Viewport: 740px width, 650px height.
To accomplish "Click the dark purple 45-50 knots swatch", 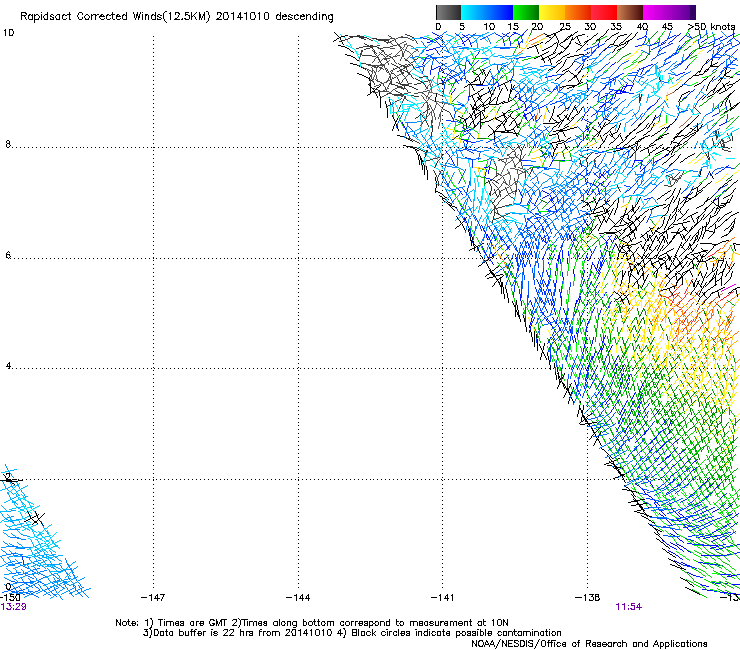I will point(682,12).
